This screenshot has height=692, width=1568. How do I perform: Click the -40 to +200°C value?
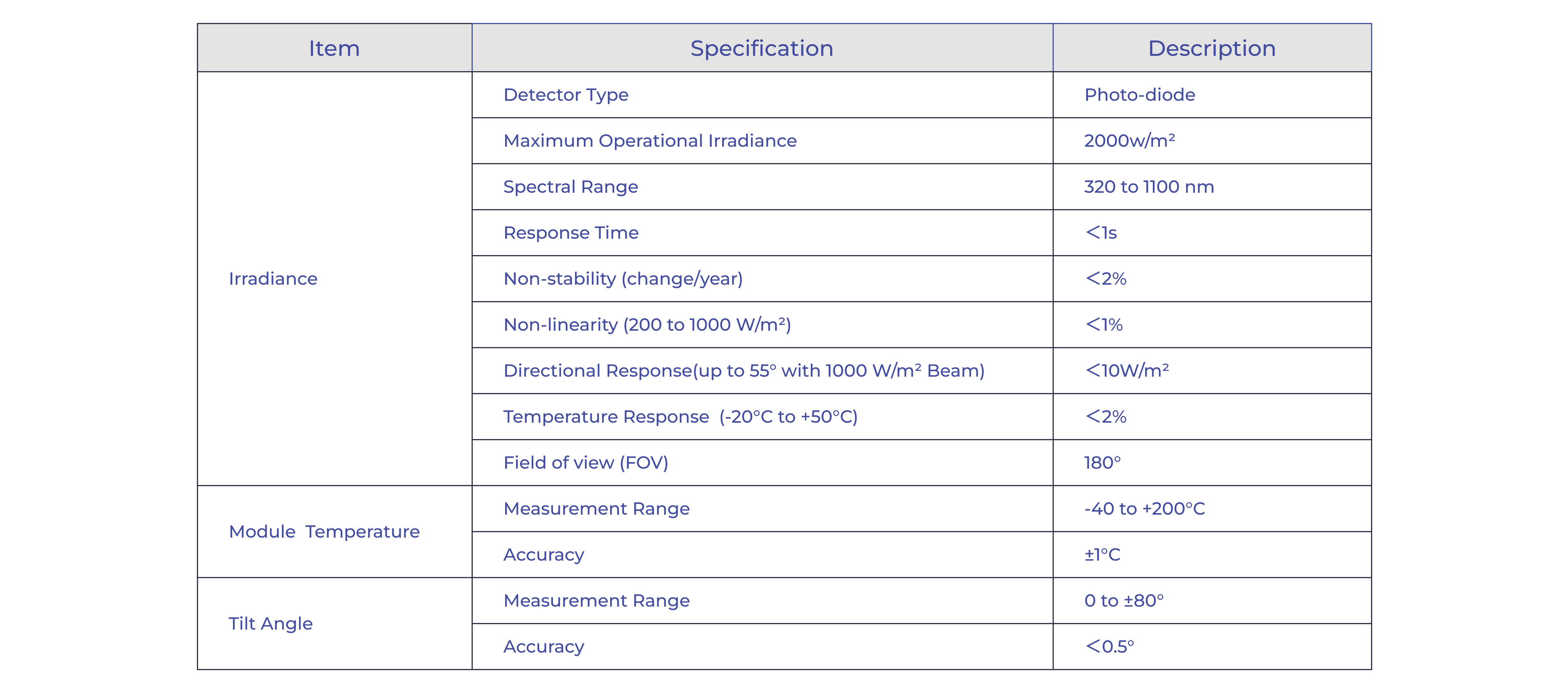click(x=1144, y=509)
